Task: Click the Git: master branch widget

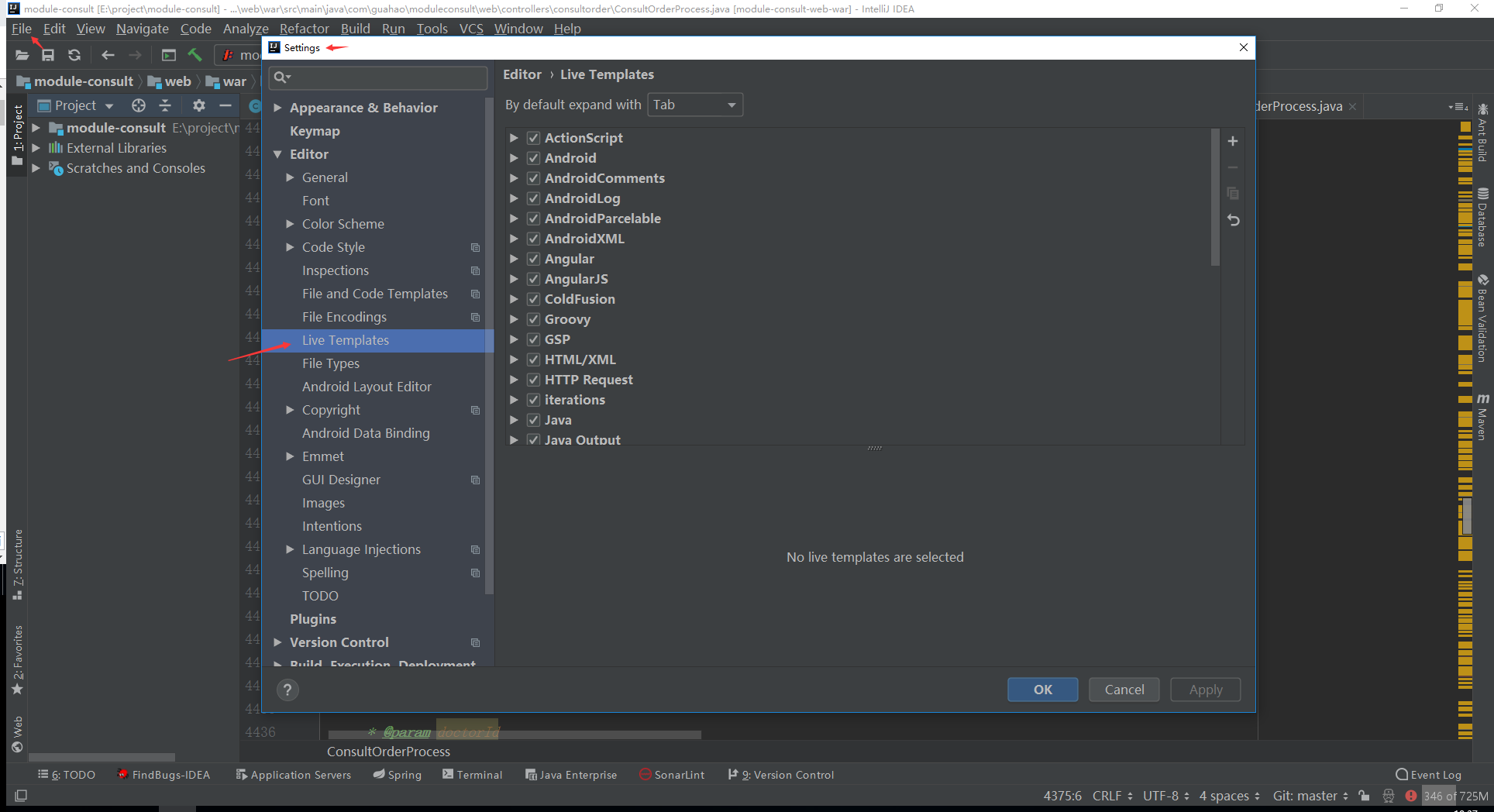Action: 1310,796
